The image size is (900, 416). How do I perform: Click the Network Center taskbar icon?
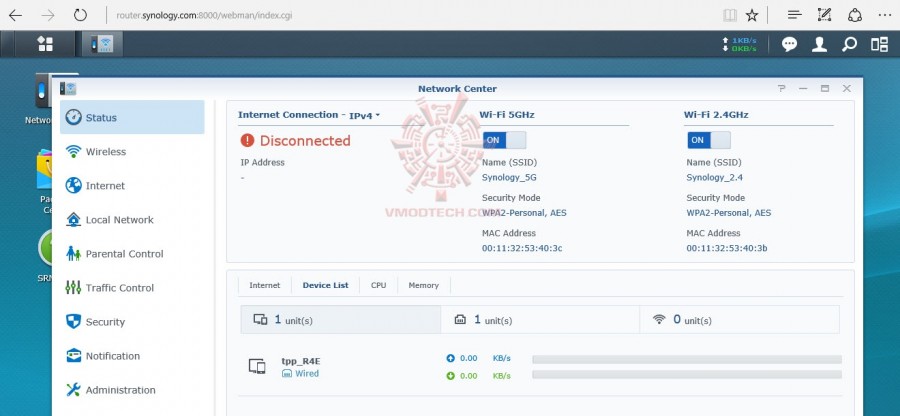coord(102,44)
